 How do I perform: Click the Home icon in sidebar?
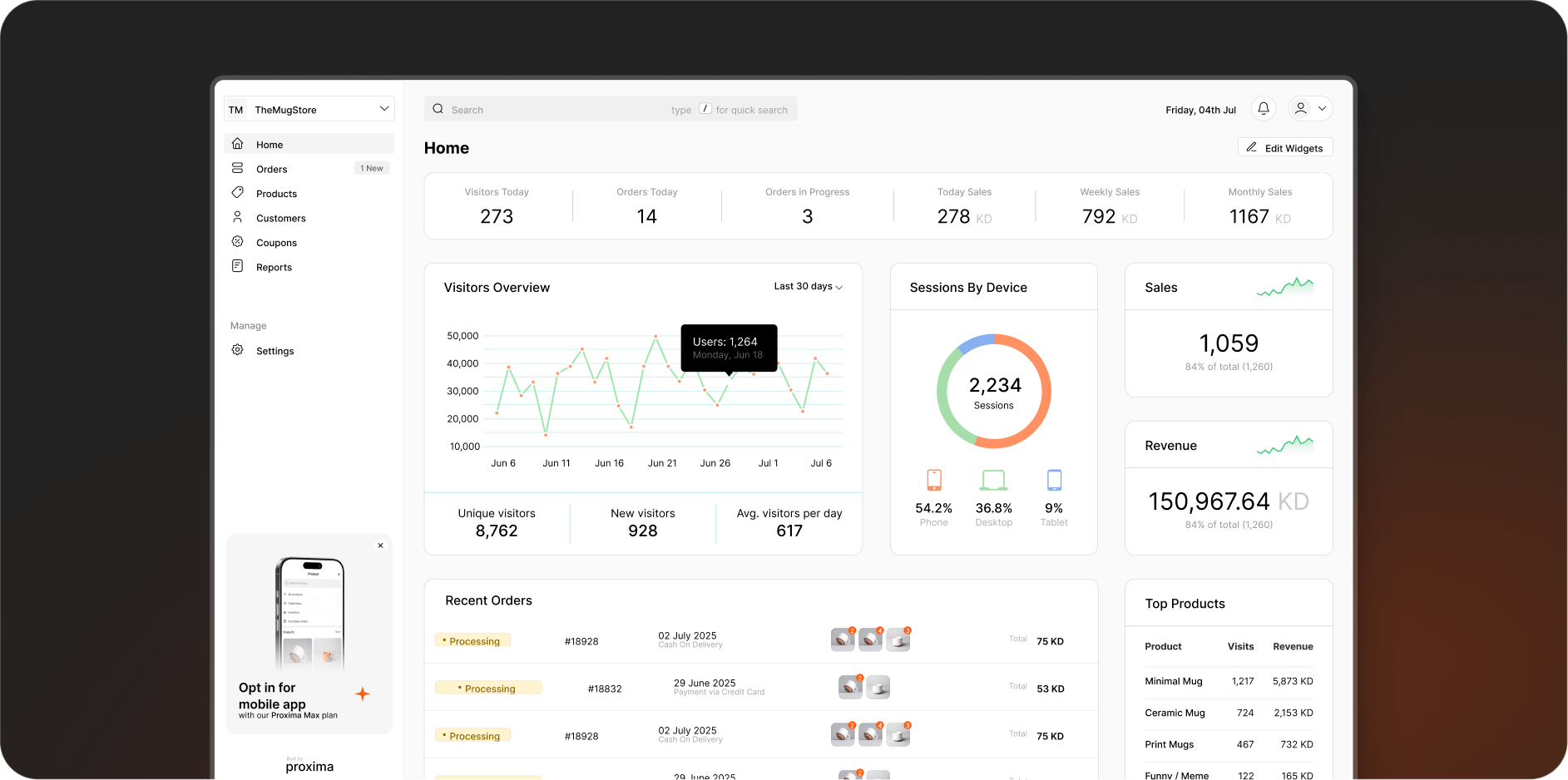pos(237,144)
